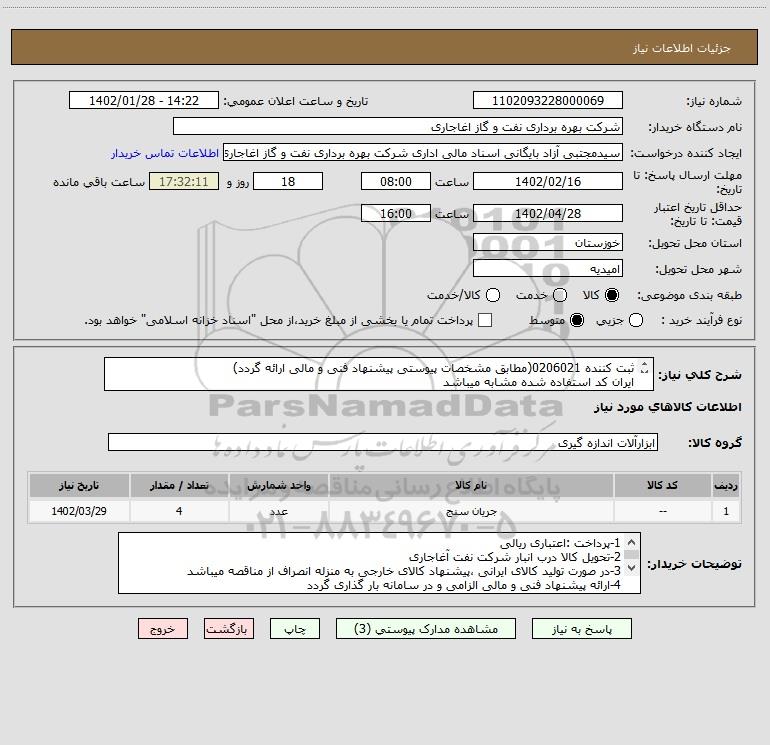Click the announcement date field 1402/01/28 - 14:22

[144, 100]
